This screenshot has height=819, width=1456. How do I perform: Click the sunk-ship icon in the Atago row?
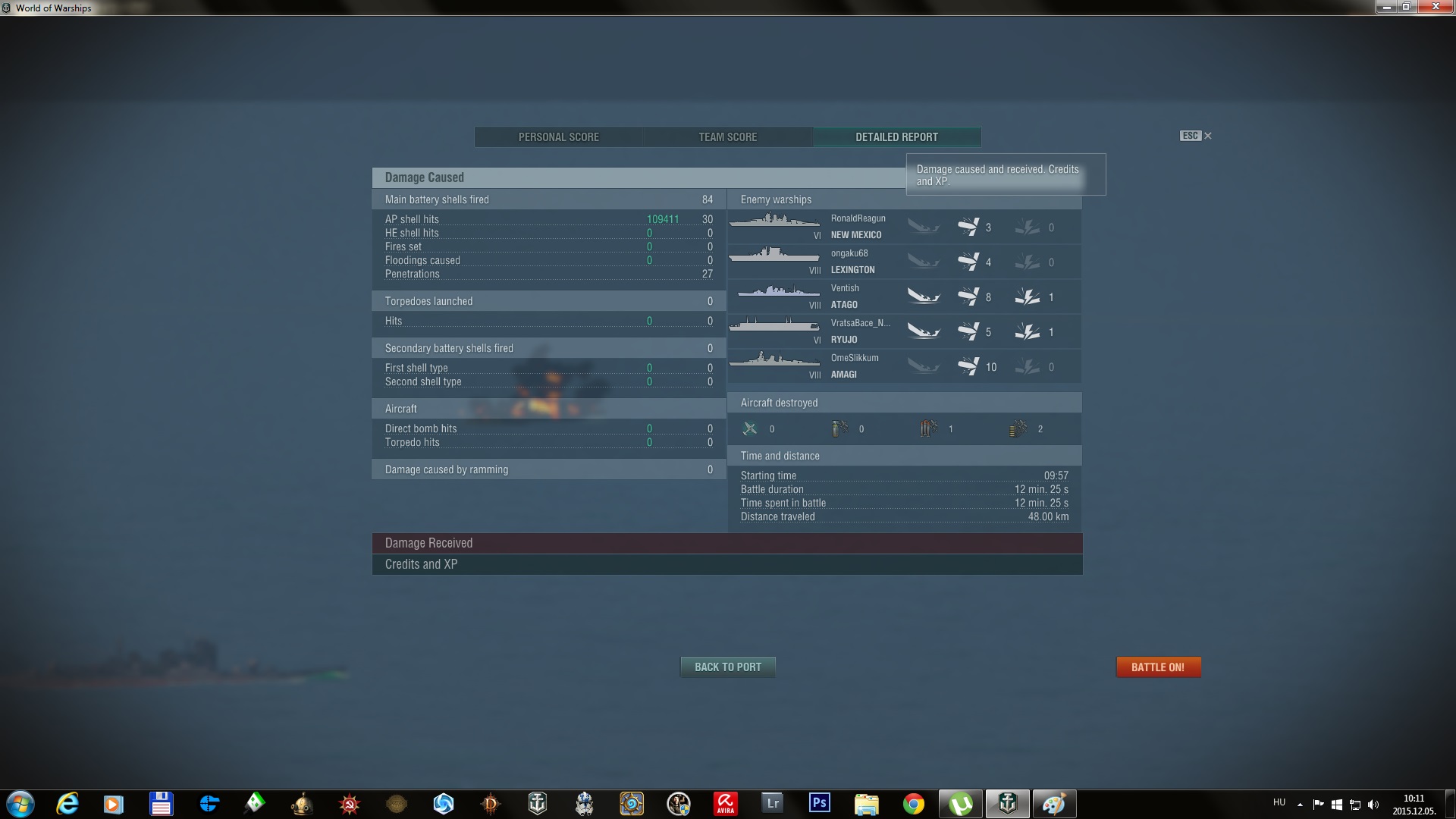click(924, 297)
